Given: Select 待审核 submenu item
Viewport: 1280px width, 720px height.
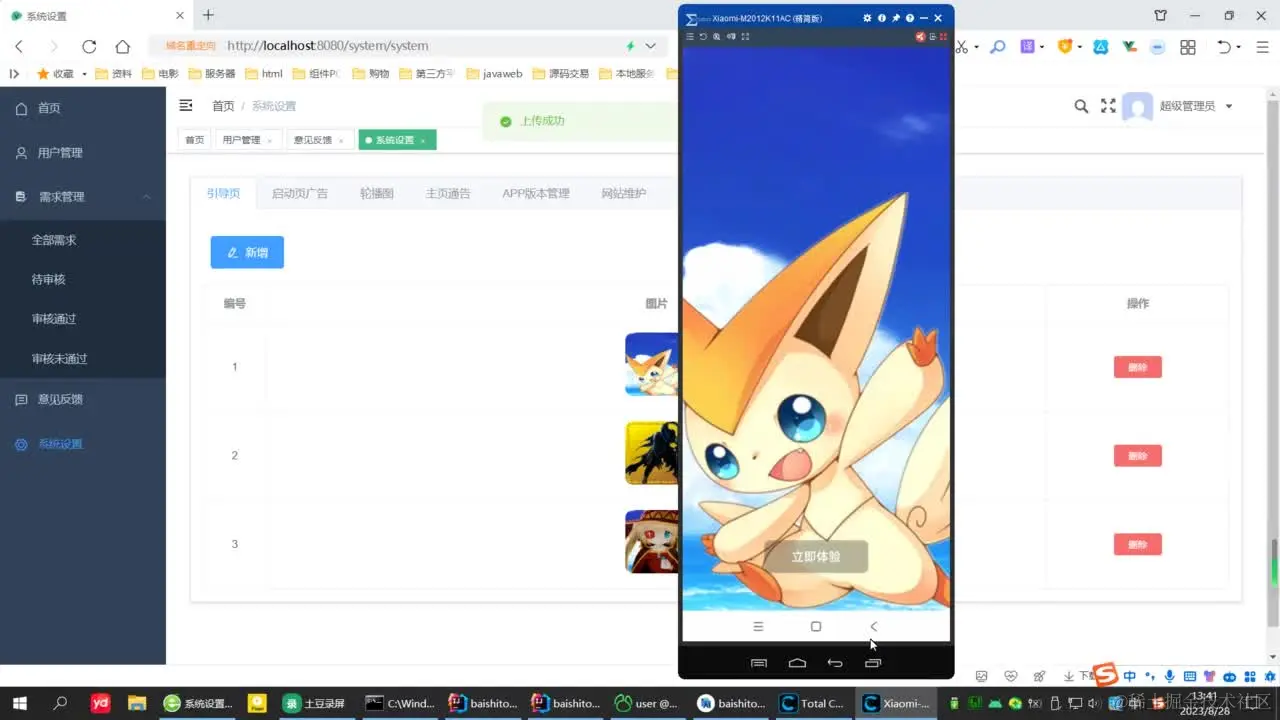Looking at the screenshot, I should click(x=83, y=279).
